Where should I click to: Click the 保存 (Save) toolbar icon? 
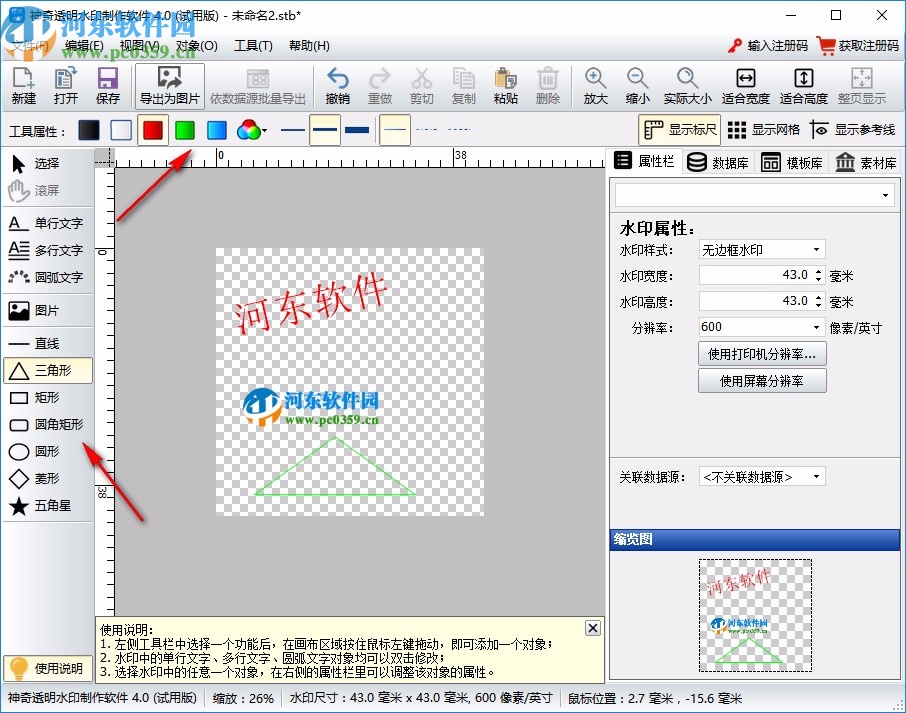107,86
